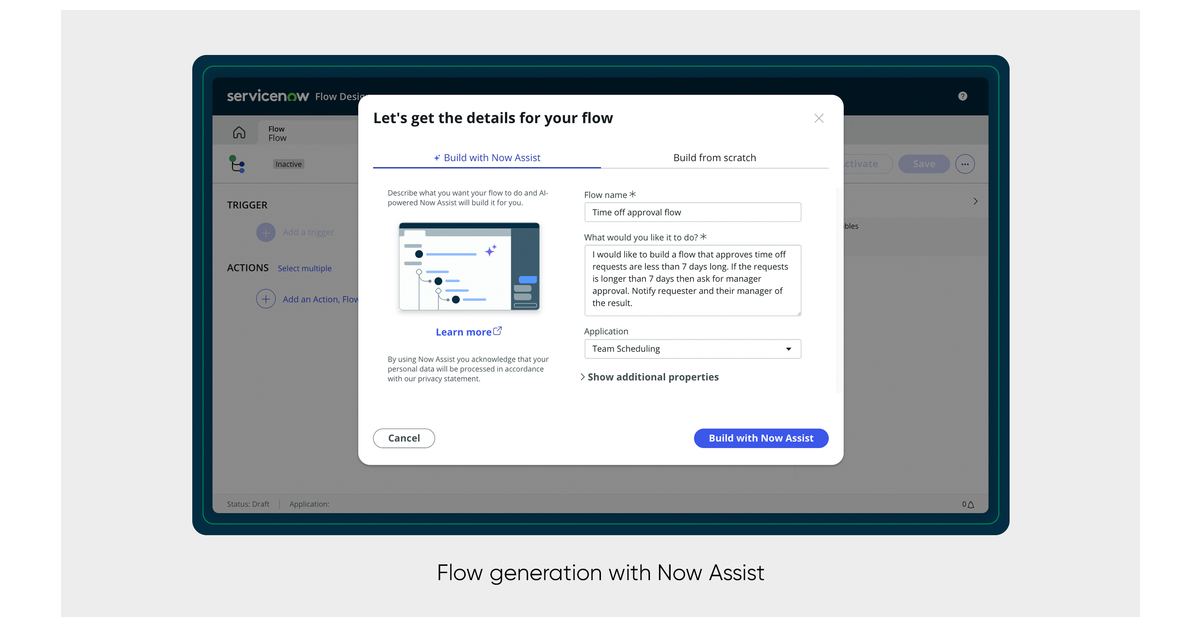Viewport: 1200px width, 627px height.
Task: Expand the Show additional properties section
Action: pos(651,377)
